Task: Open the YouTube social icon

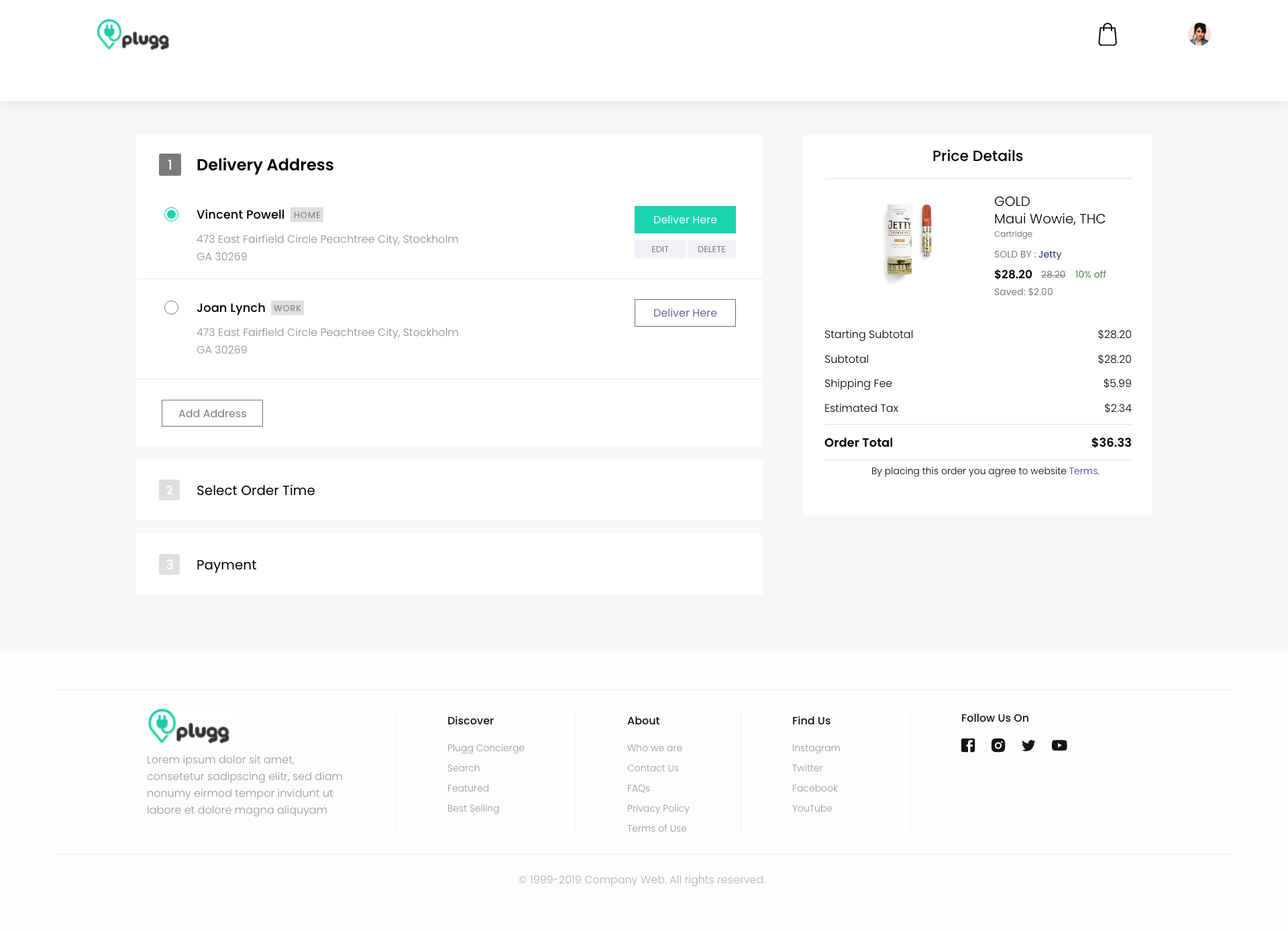Action: tap(1059, 745)
